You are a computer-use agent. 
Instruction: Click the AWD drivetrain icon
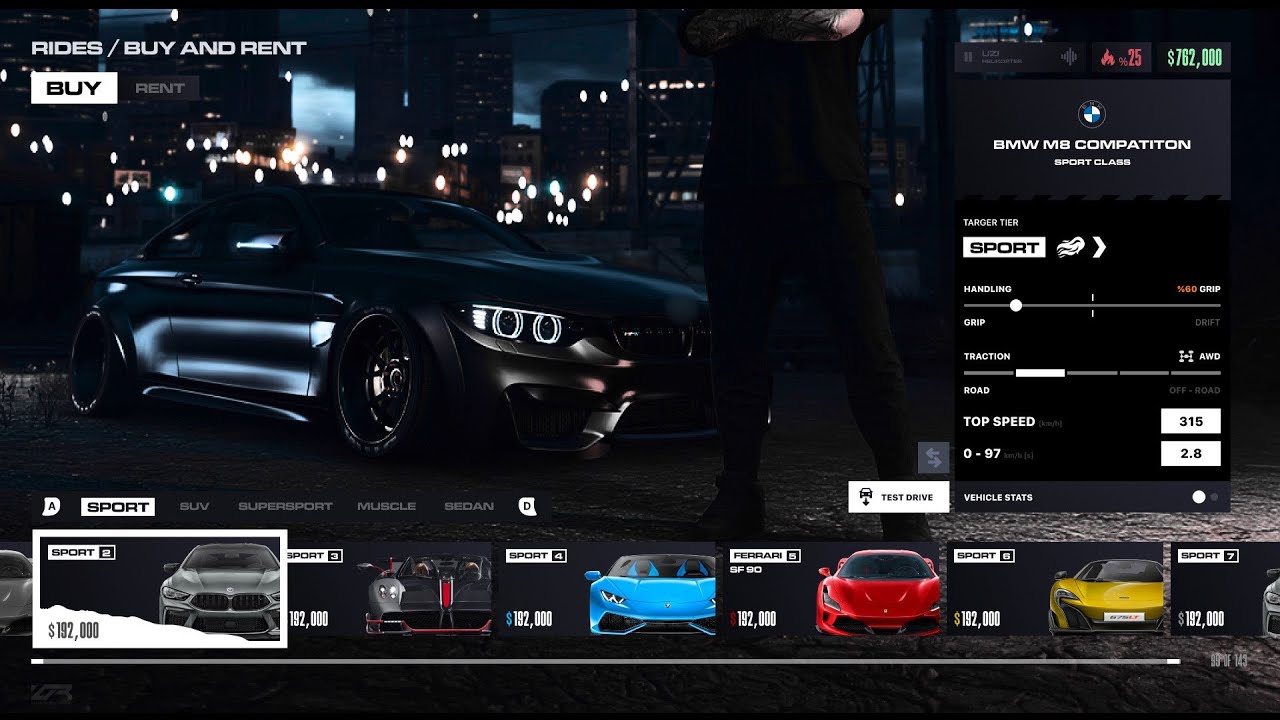(1186, 356)
